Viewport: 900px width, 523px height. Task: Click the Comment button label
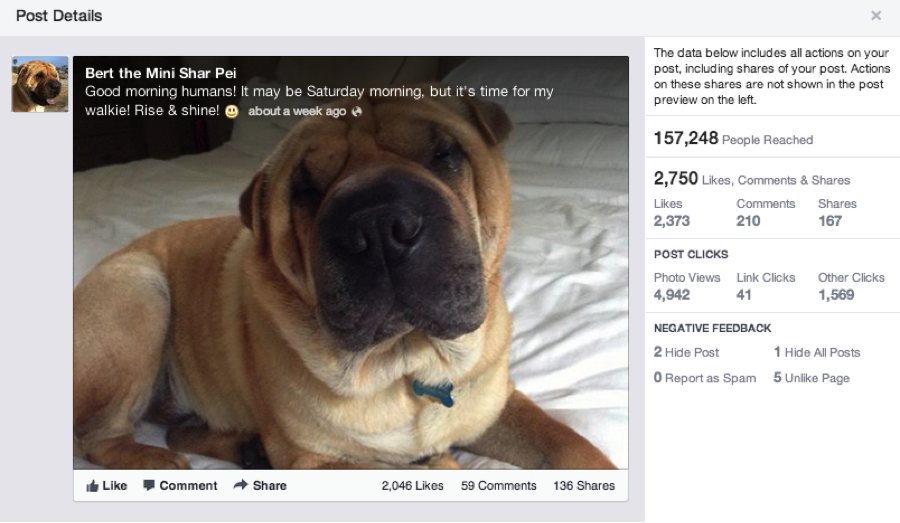188,486
